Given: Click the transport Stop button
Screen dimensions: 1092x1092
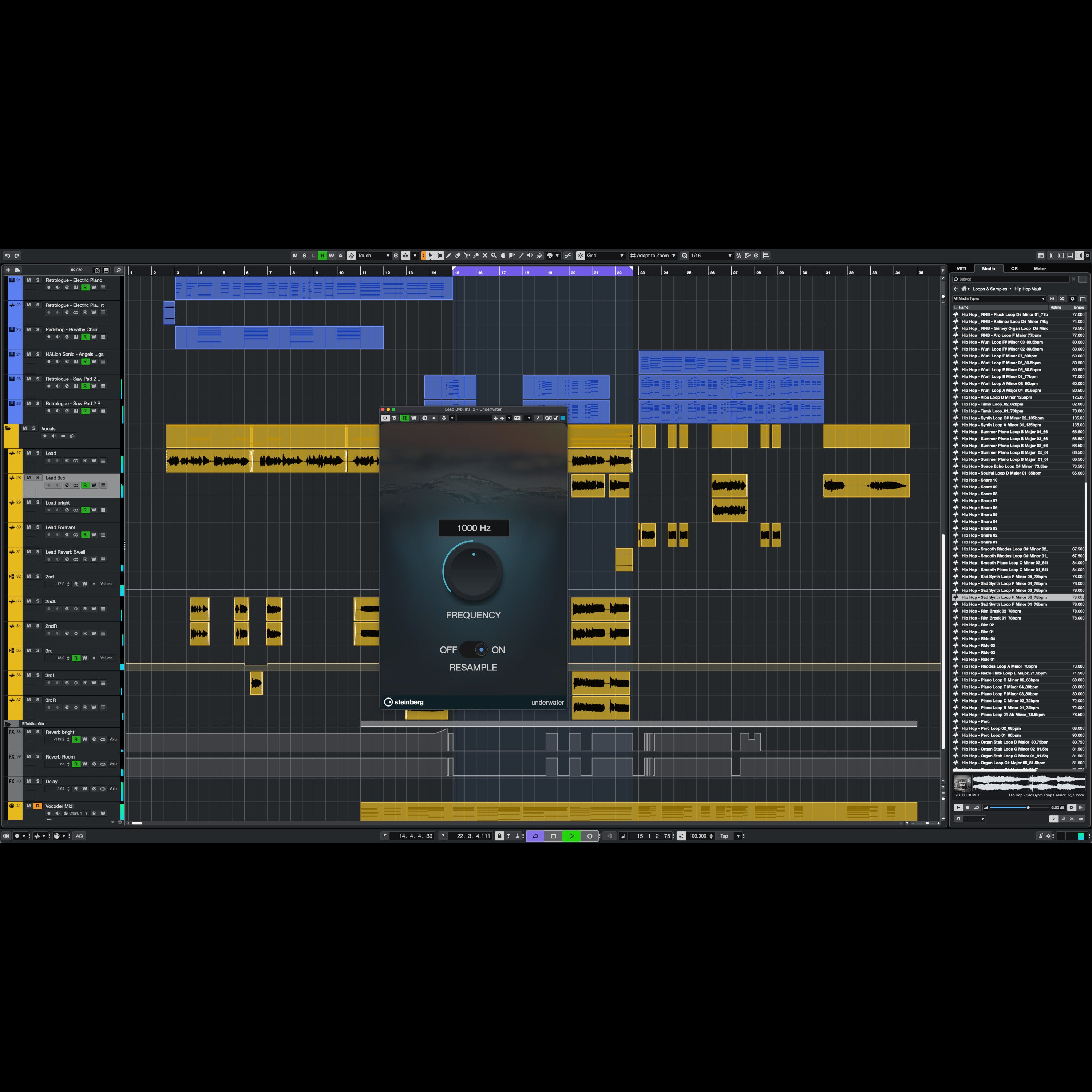Looking at the screenshot, I should coord(553,836).
